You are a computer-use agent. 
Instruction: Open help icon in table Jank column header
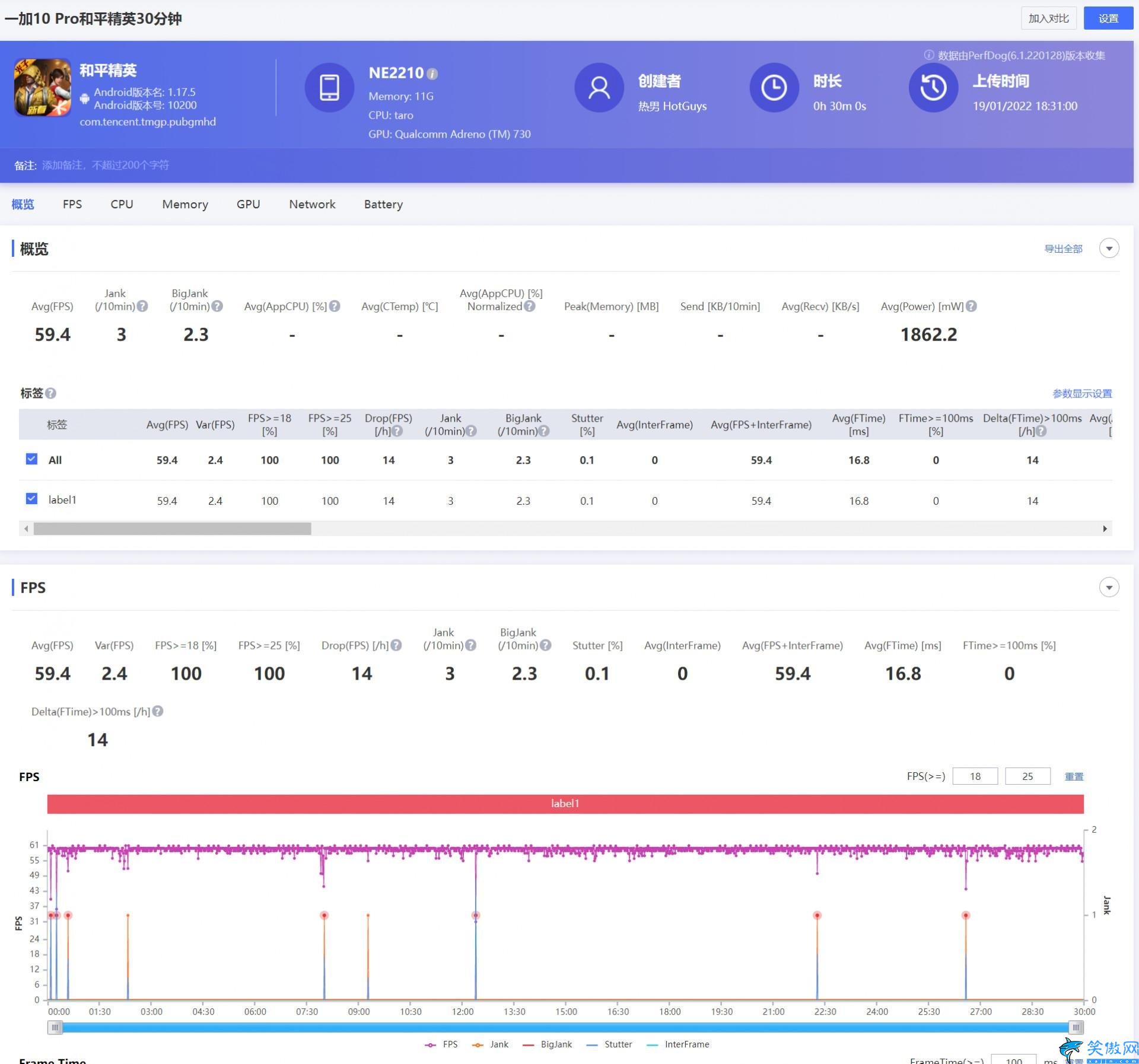(x=471, y=431)
